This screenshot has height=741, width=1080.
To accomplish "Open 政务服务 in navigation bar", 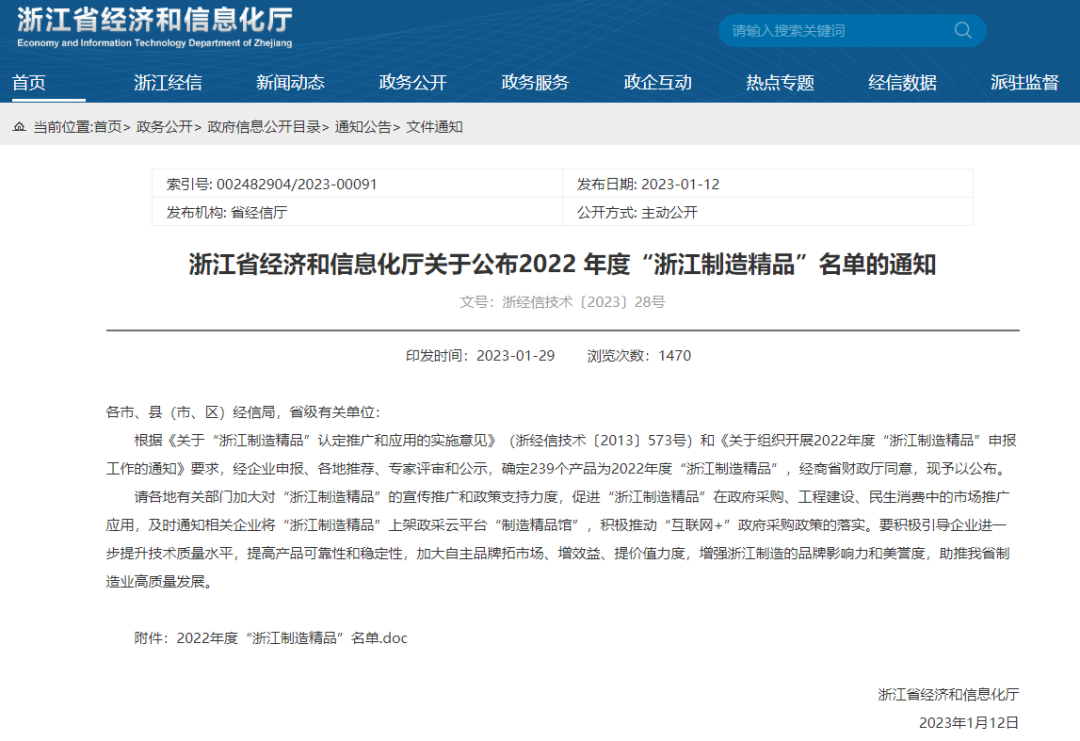I will pyautogui.click(x=535, y=83).
